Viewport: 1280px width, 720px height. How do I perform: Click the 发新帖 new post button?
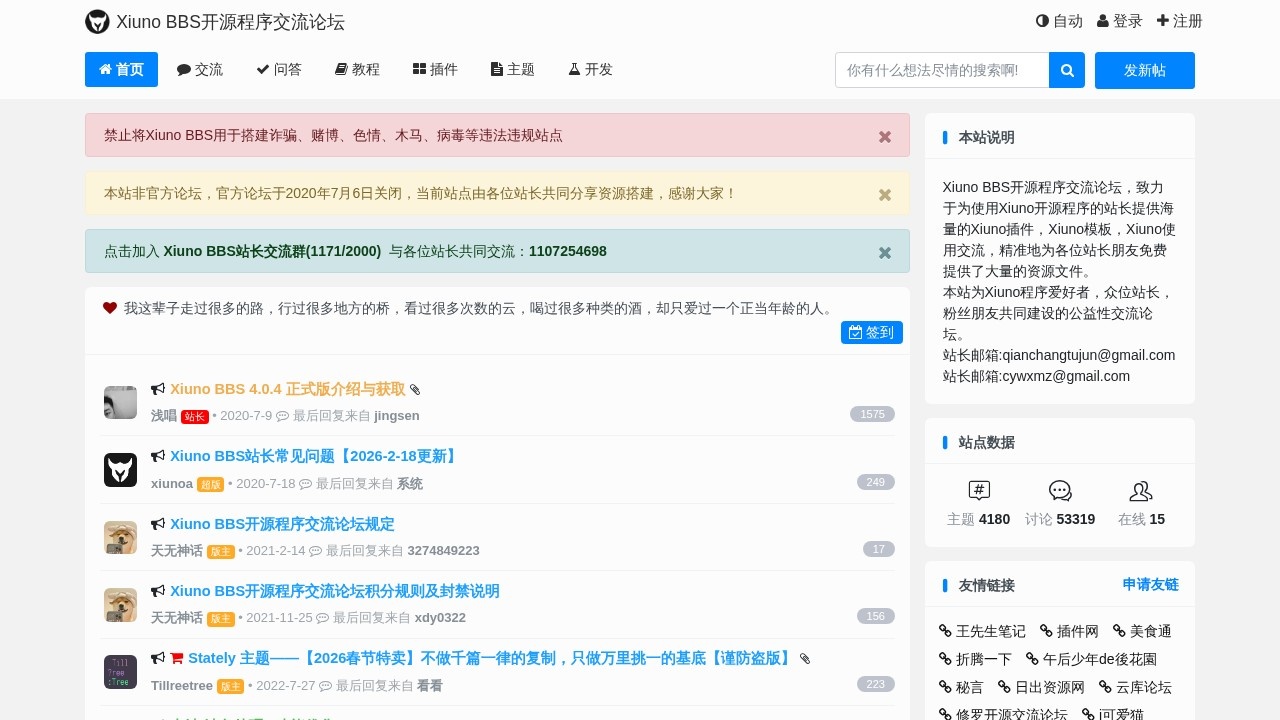(x=1144, y=70)
